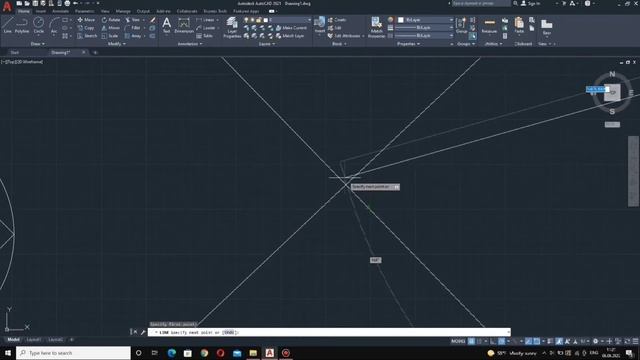Click the erase tool icon
640x360 pixels.
[153, 20]
